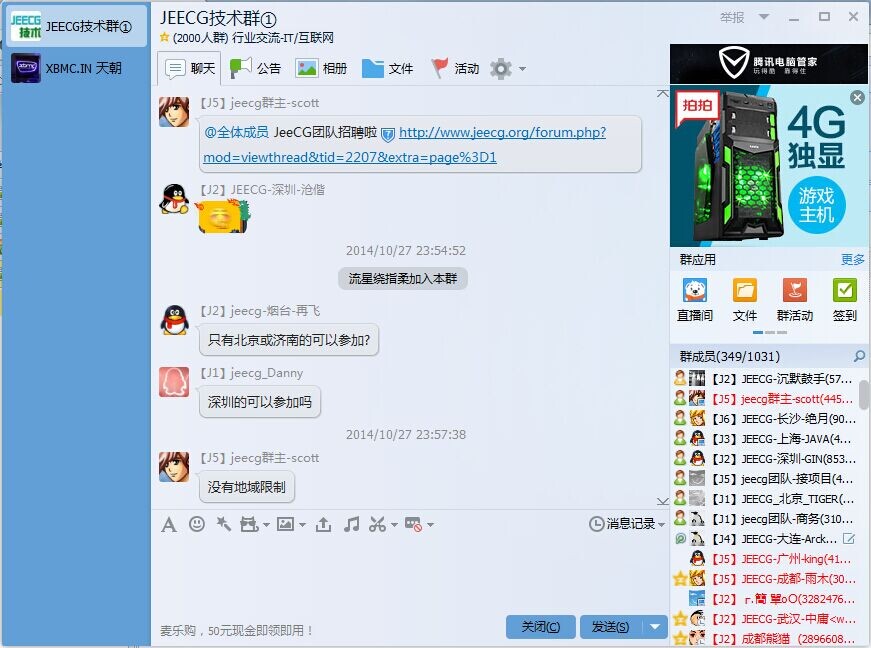Click the JEECG技术群 conversation in sidebar

[x=76, y=26]
